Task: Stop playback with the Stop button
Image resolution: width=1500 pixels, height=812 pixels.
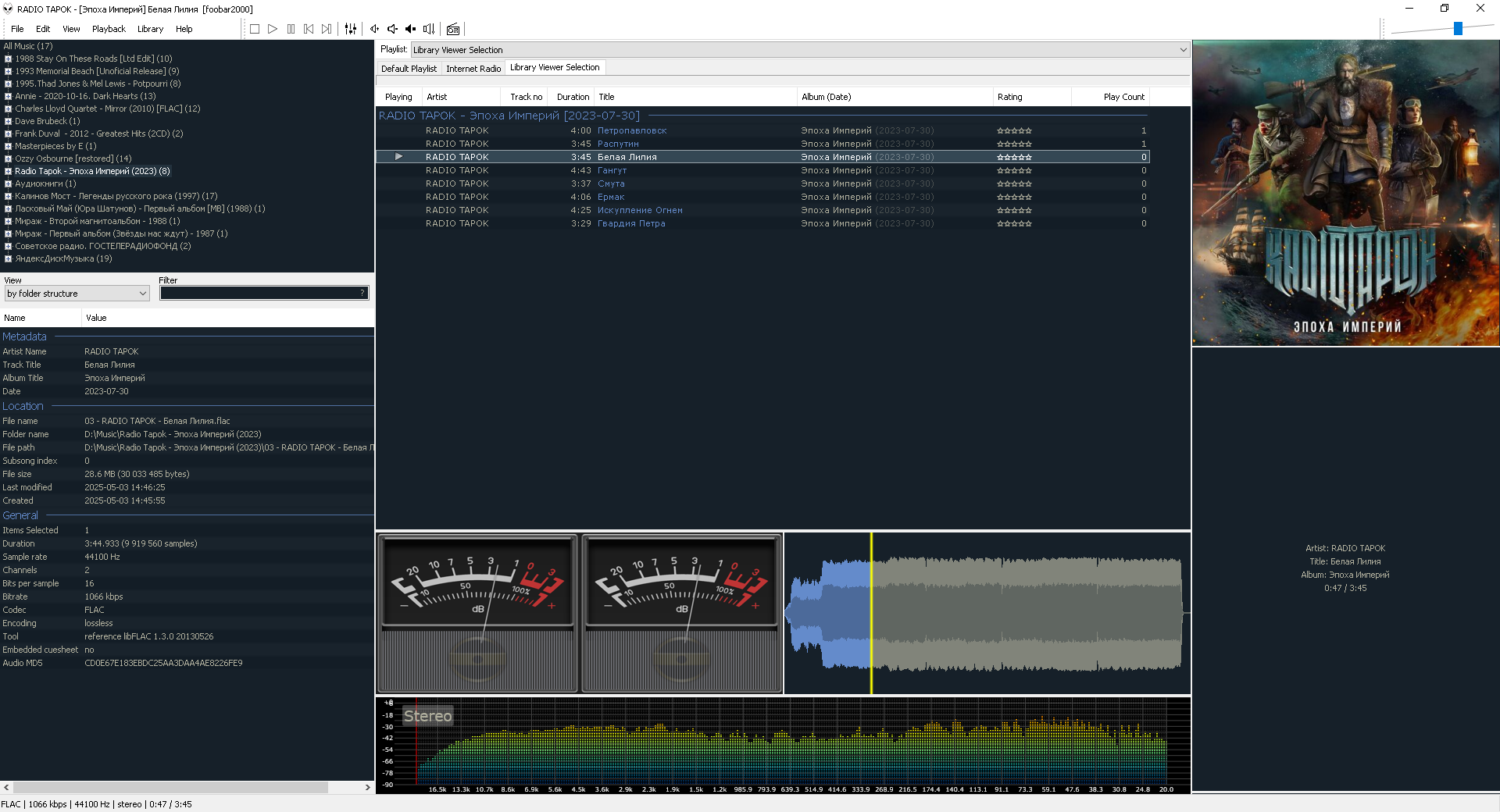Action: (255, 29)
